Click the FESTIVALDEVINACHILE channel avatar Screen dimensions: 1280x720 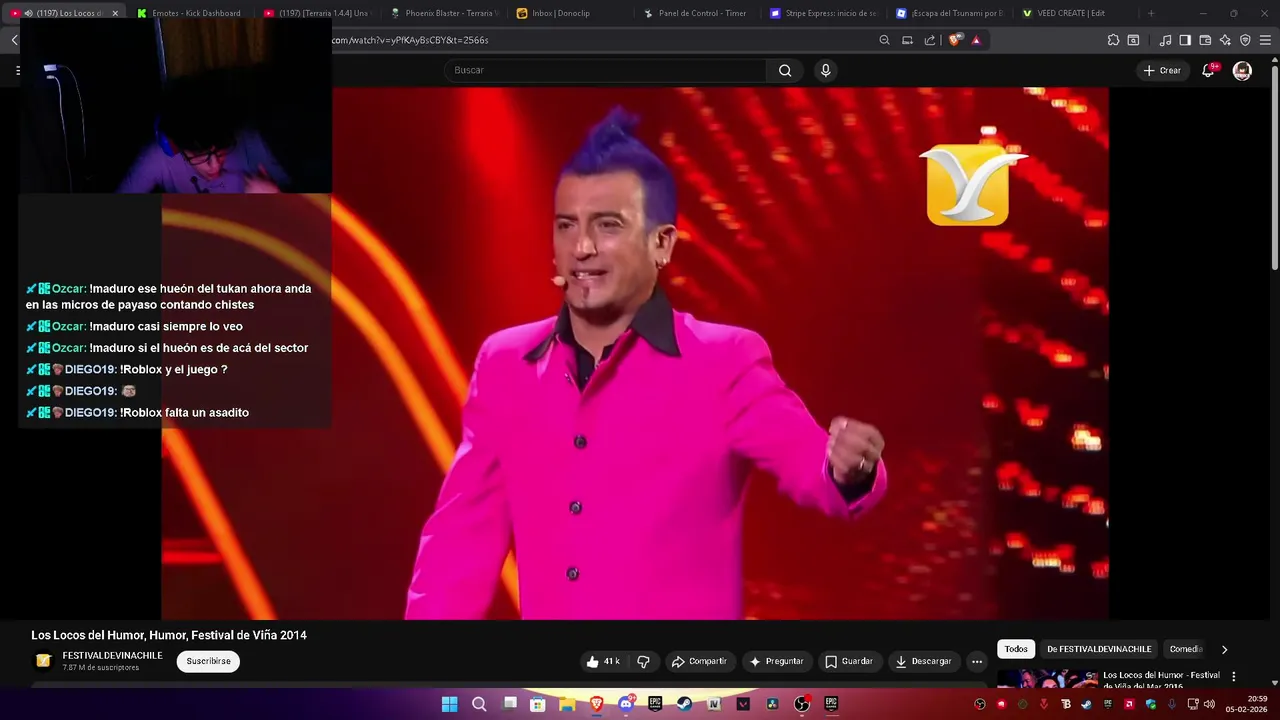pos(43,661)
